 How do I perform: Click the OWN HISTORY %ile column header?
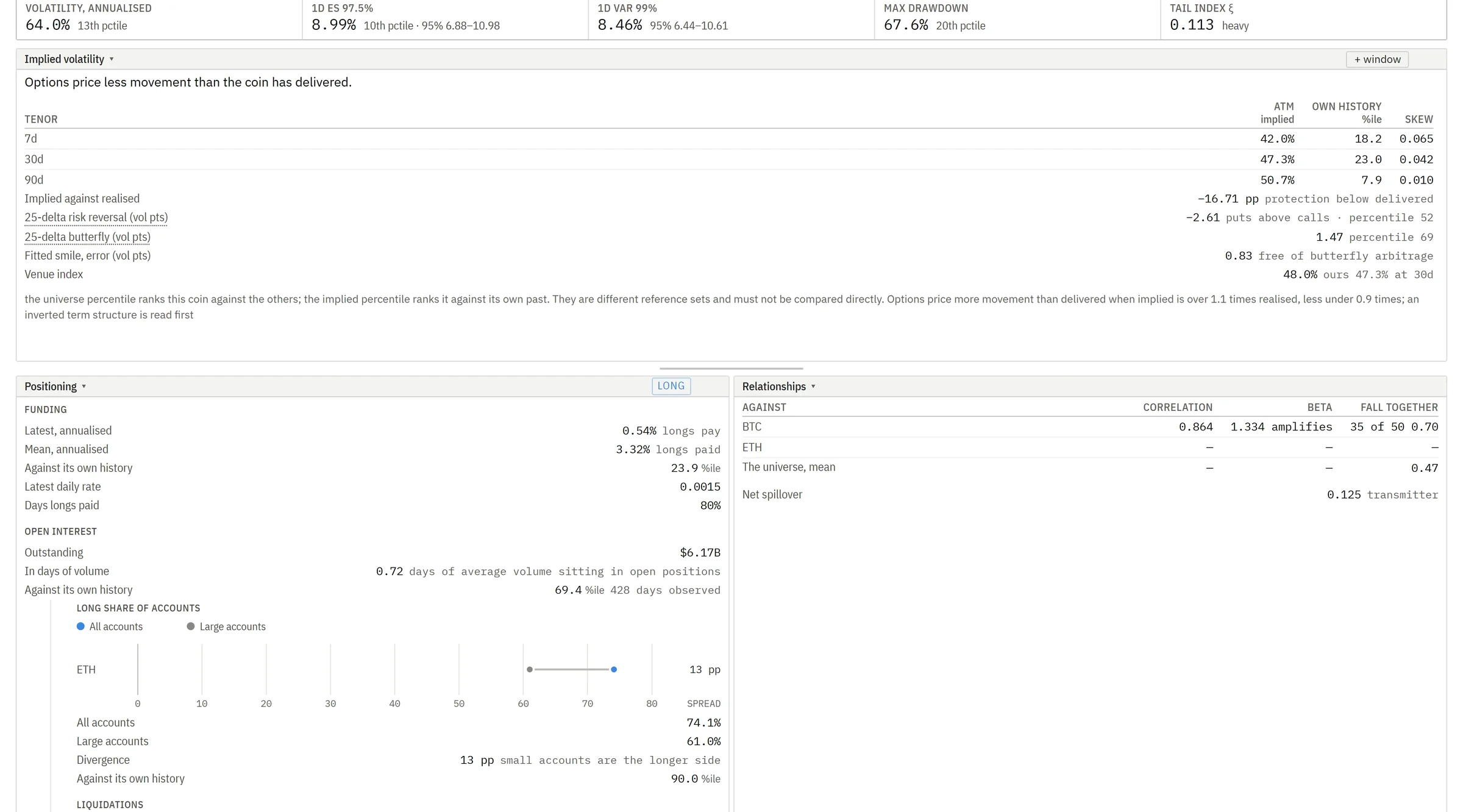(1347, 113)
